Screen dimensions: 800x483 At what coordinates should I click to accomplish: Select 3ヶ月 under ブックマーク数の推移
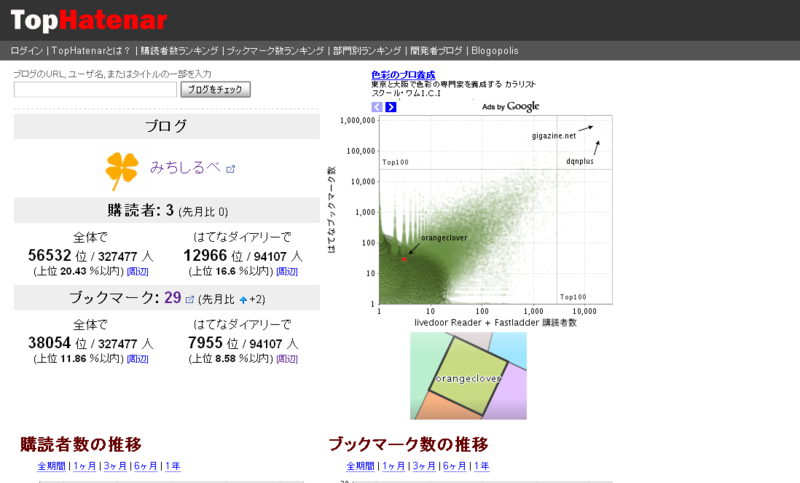point(424,466)
